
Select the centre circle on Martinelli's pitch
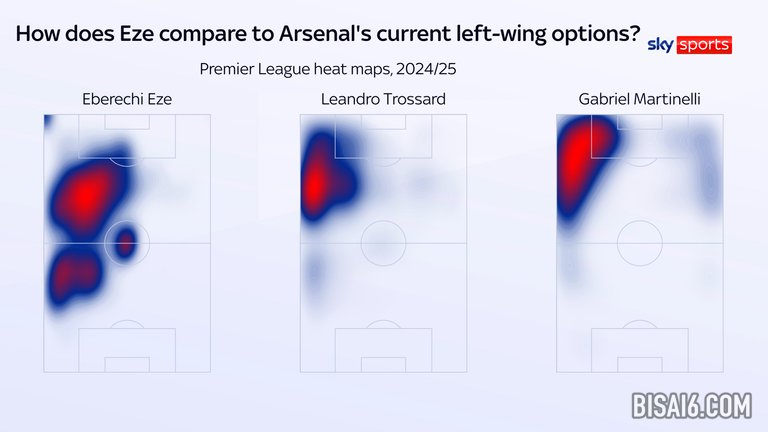pos(639,243)
